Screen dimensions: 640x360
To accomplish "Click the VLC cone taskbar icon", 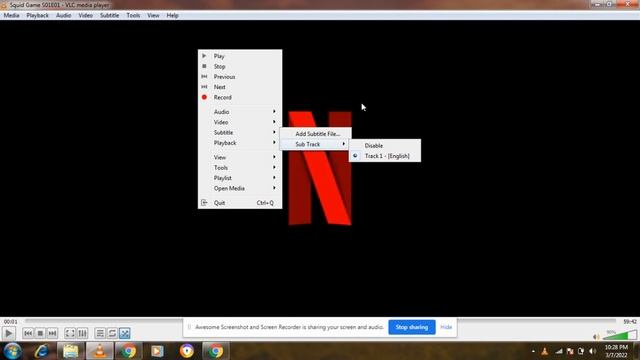I will pyautogui.click(x=99, y=351).
